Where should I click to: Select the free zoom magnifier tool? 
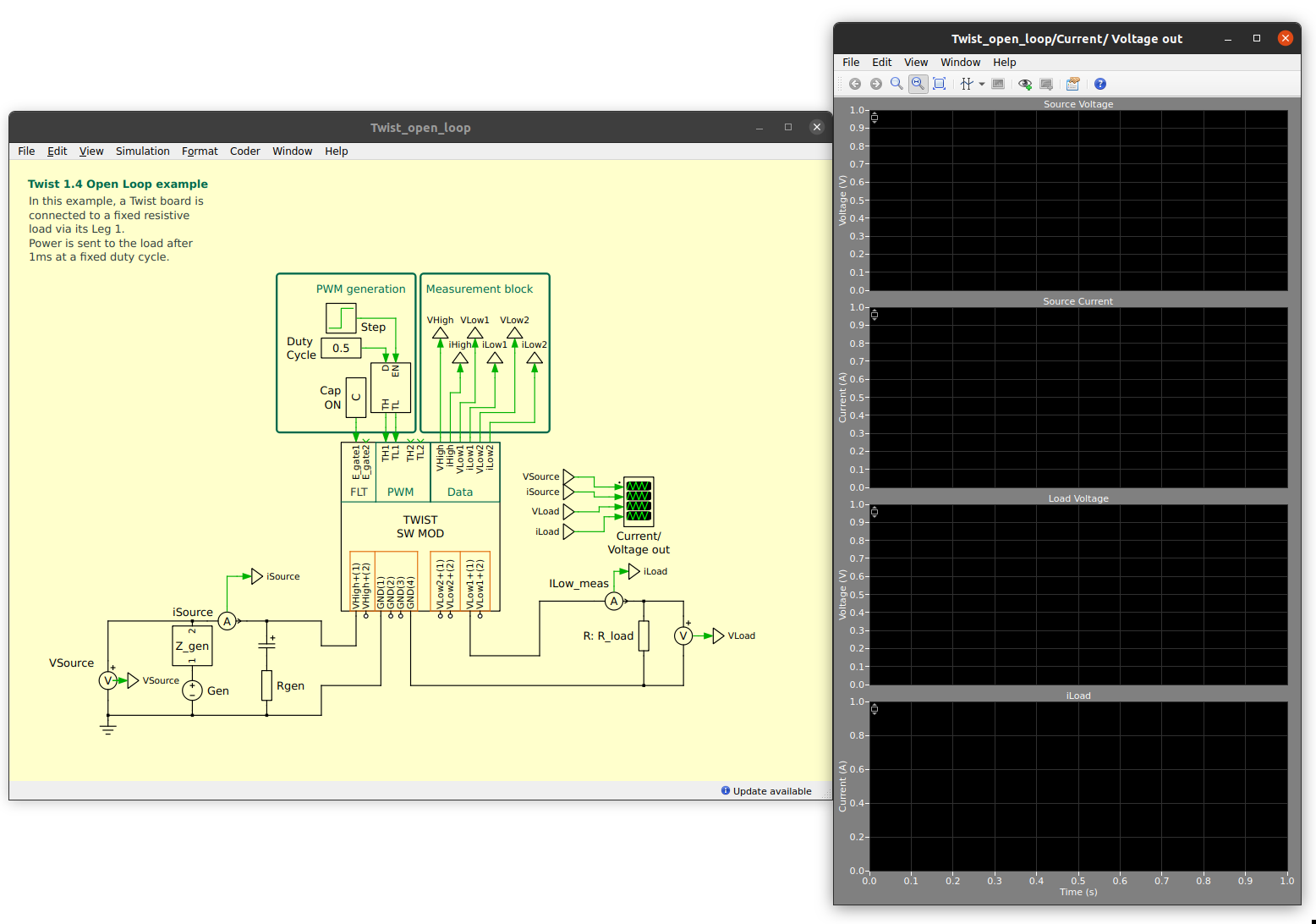pos(897,84)
